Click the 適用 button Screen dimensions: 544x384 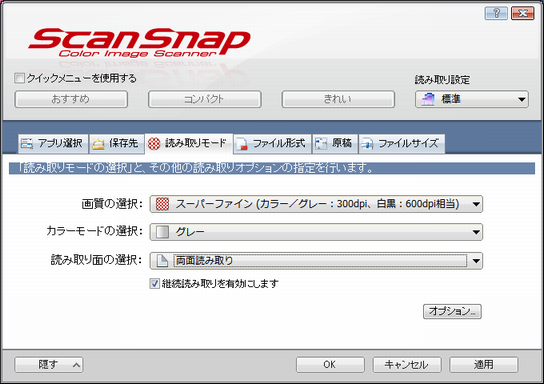(x=484, y=365)
